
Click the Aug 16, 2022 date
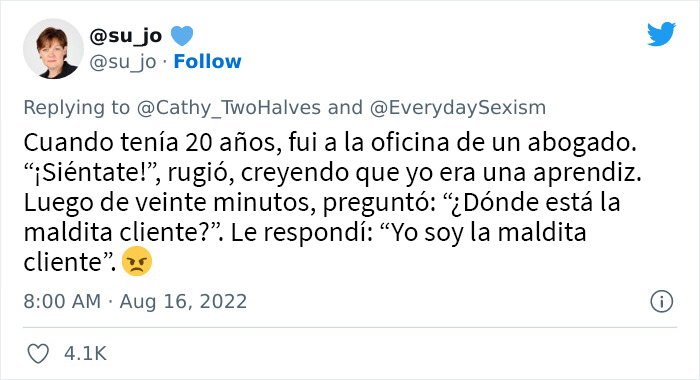183,301
